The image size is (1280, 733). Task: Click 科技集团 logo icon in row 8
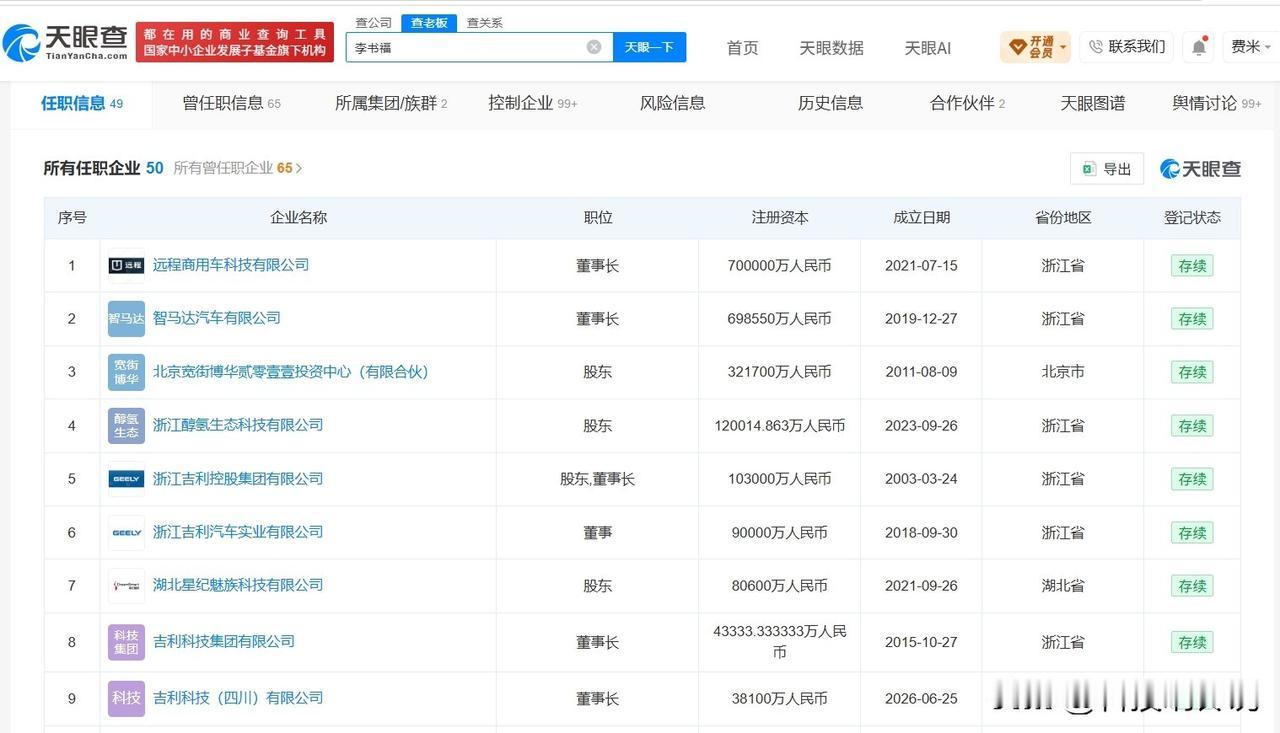126,642
